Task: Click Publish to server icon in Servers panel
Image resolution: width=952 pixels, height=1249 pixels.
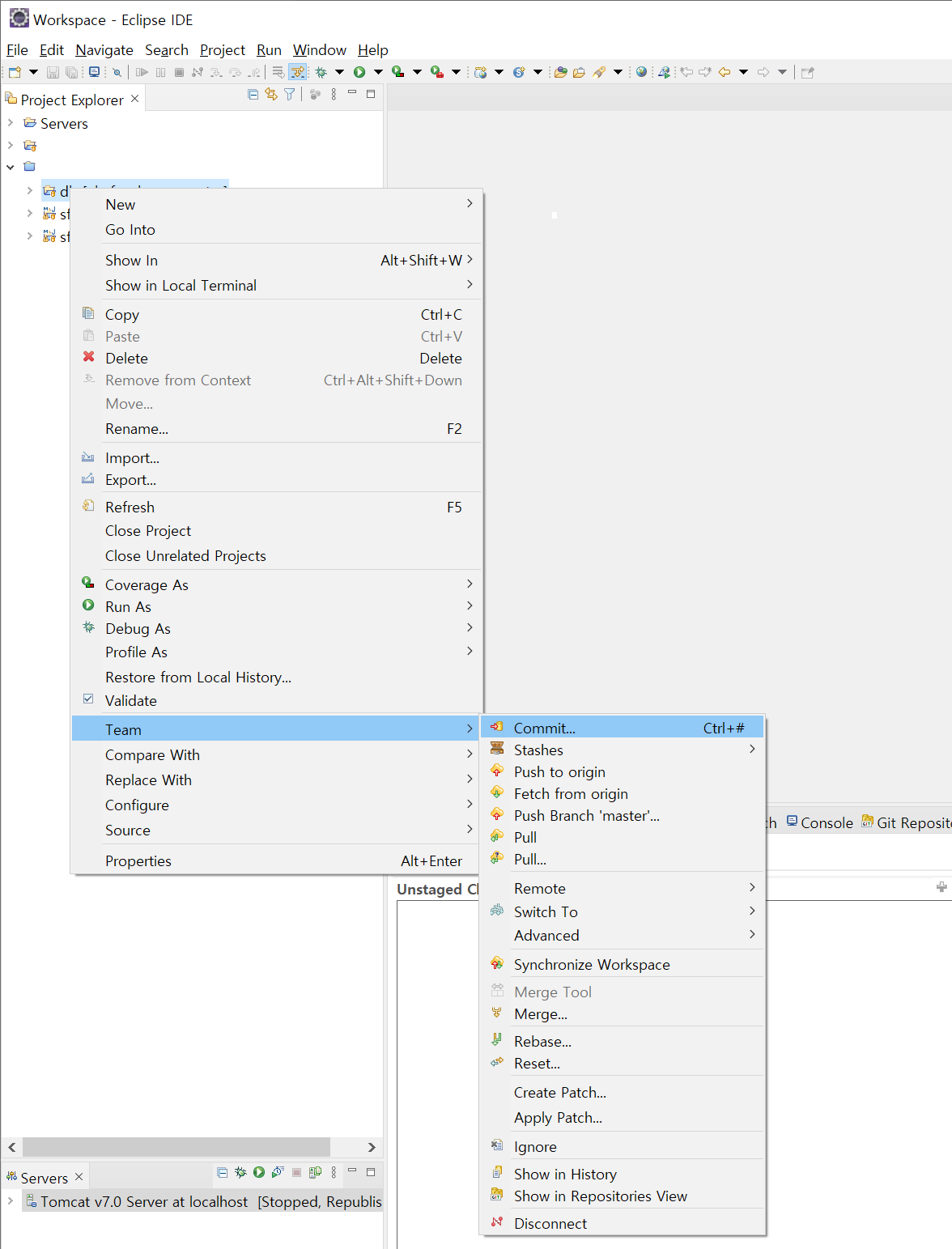Action: [315, 1172]
